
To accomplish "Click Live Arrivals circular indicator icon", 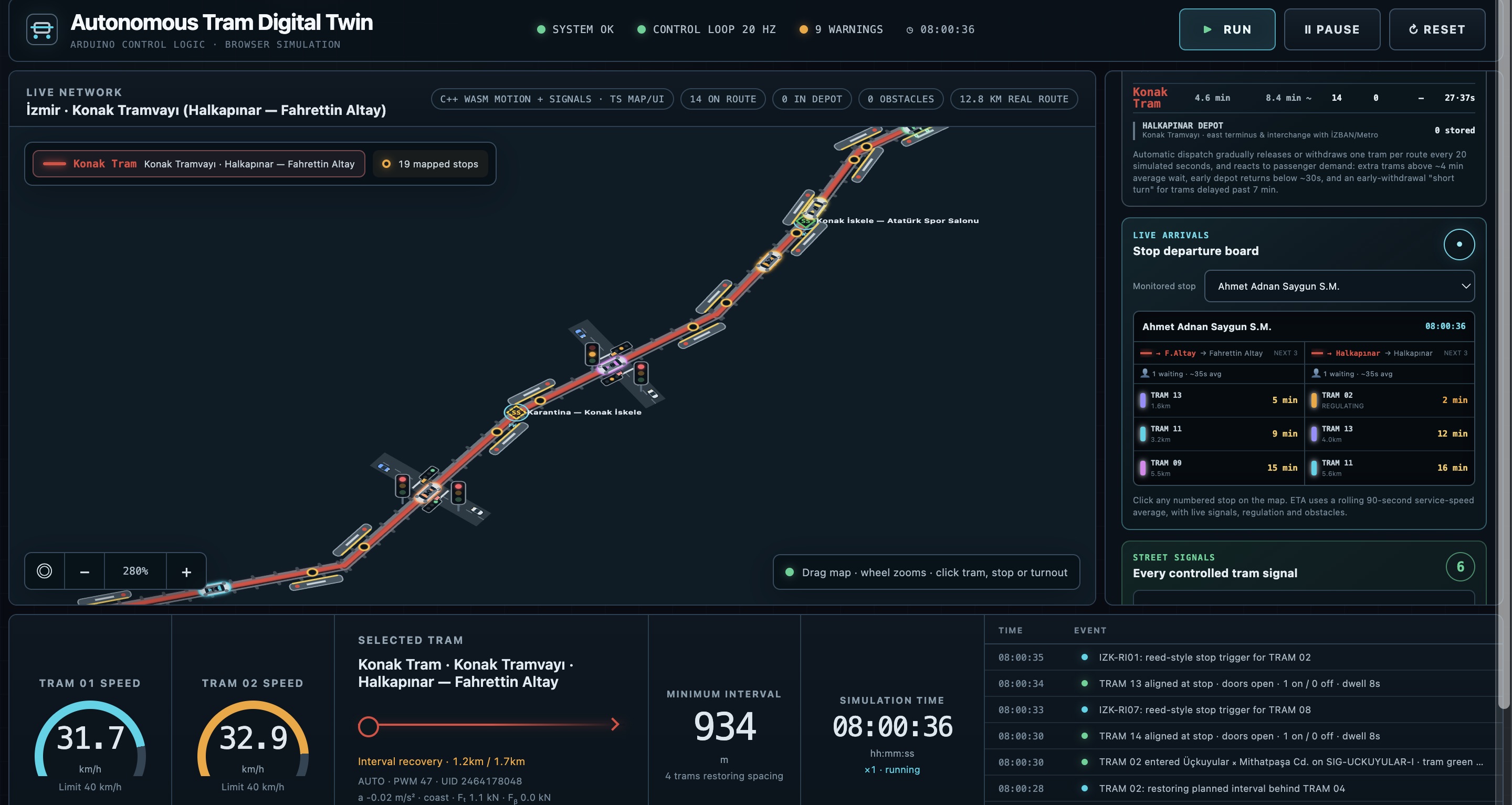I will [1458, 244].
